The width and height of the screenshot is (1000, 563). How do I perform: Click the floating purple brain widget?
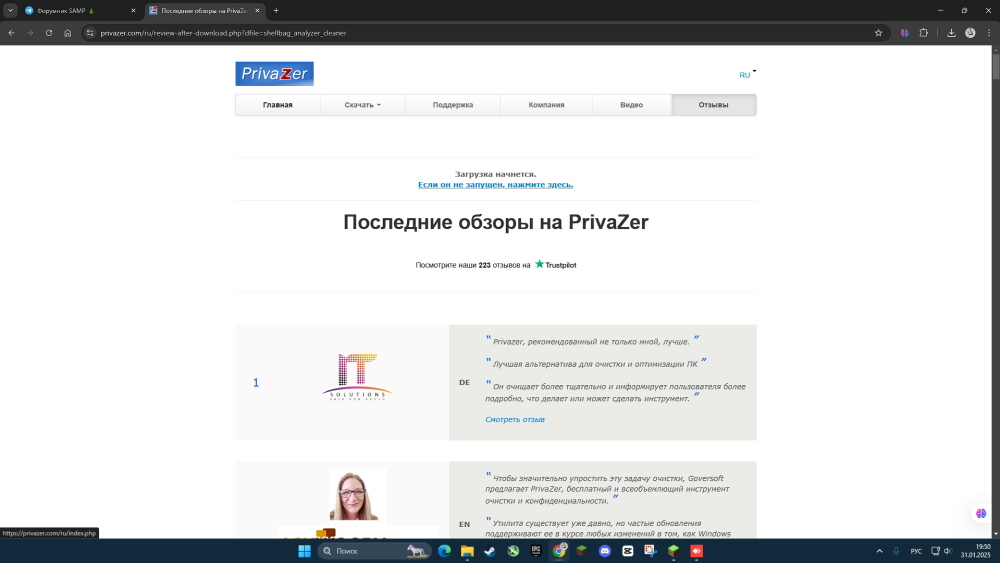coord(981,513)
